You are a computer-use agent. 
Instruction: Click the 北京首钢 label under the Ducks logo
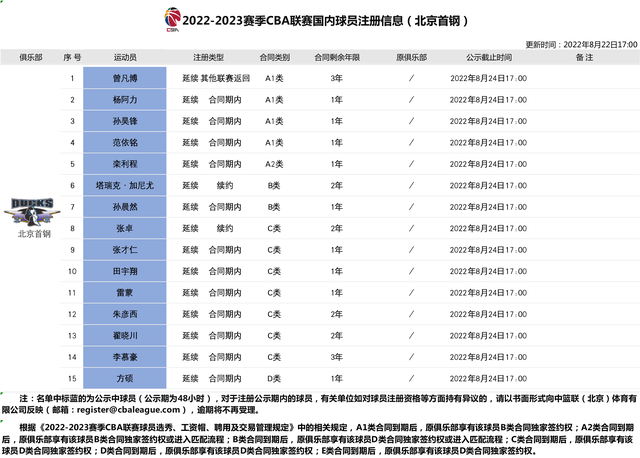click(34, 234)
